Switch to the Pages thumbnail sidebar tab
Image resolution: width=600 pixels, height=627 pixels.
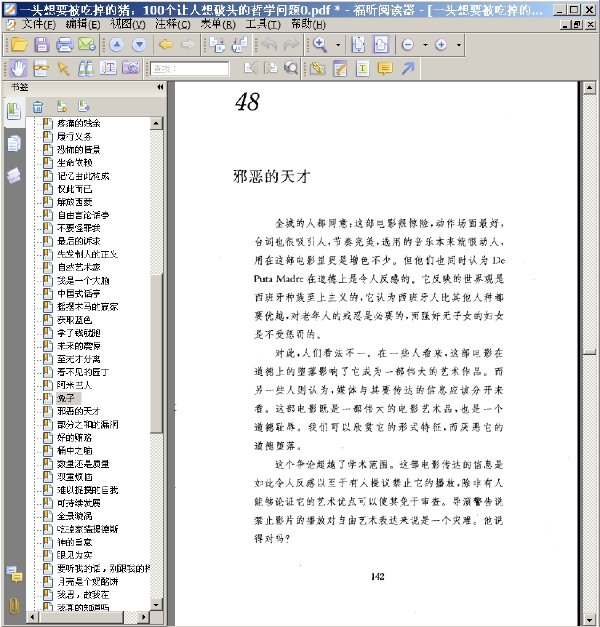[14, 144]
